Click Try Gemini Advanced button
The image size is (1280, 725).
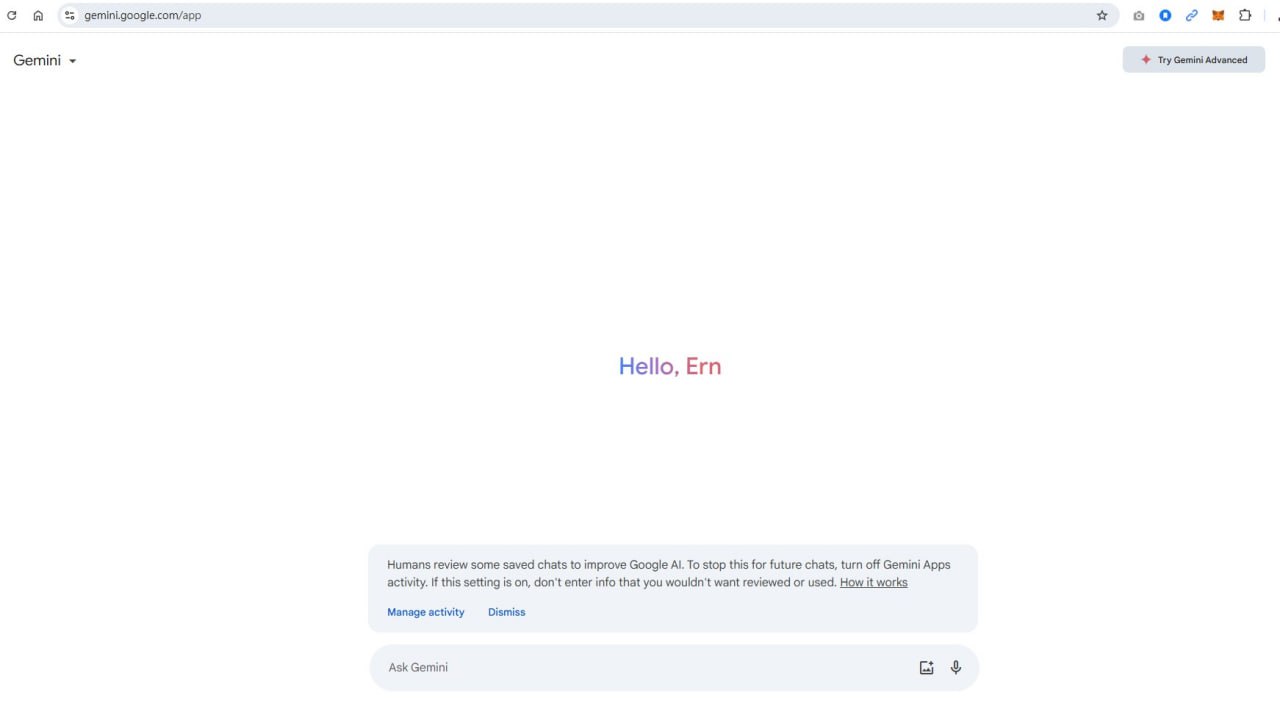1193,60
